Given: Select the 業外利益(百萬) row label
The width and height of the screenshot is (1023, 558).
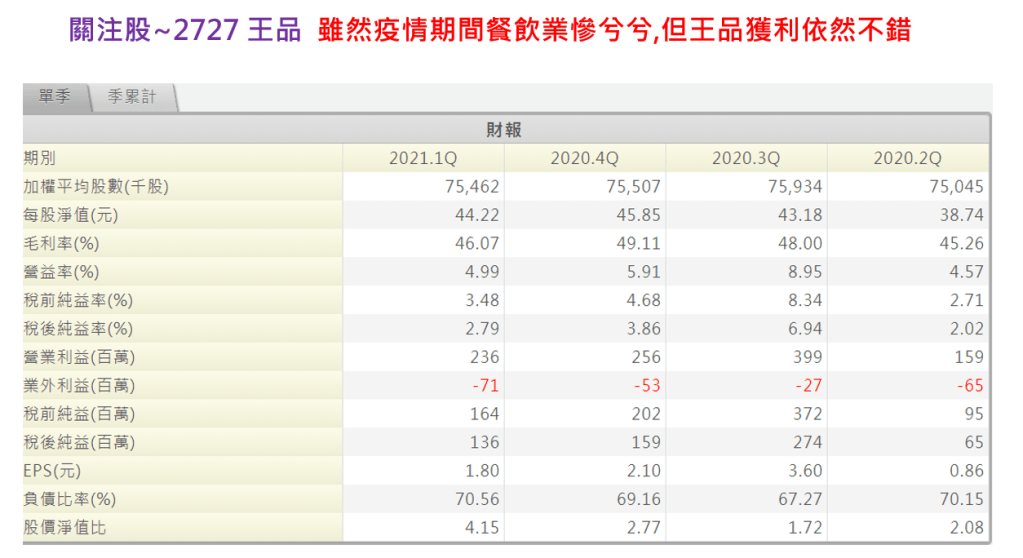Looking at the screenshot, I should (x=78, y=385).
